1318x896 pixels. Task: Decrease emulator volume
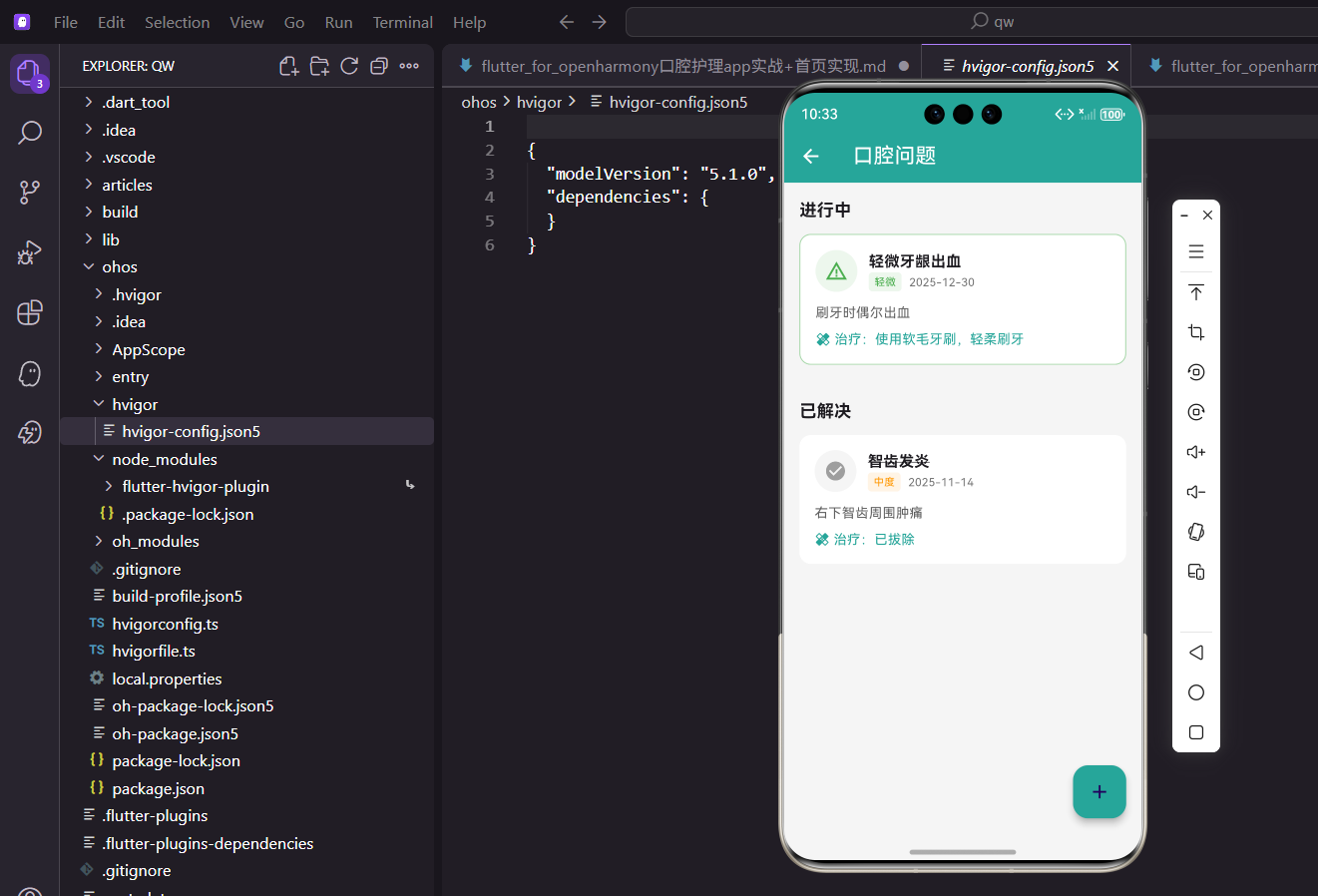tap(1196, 492)
